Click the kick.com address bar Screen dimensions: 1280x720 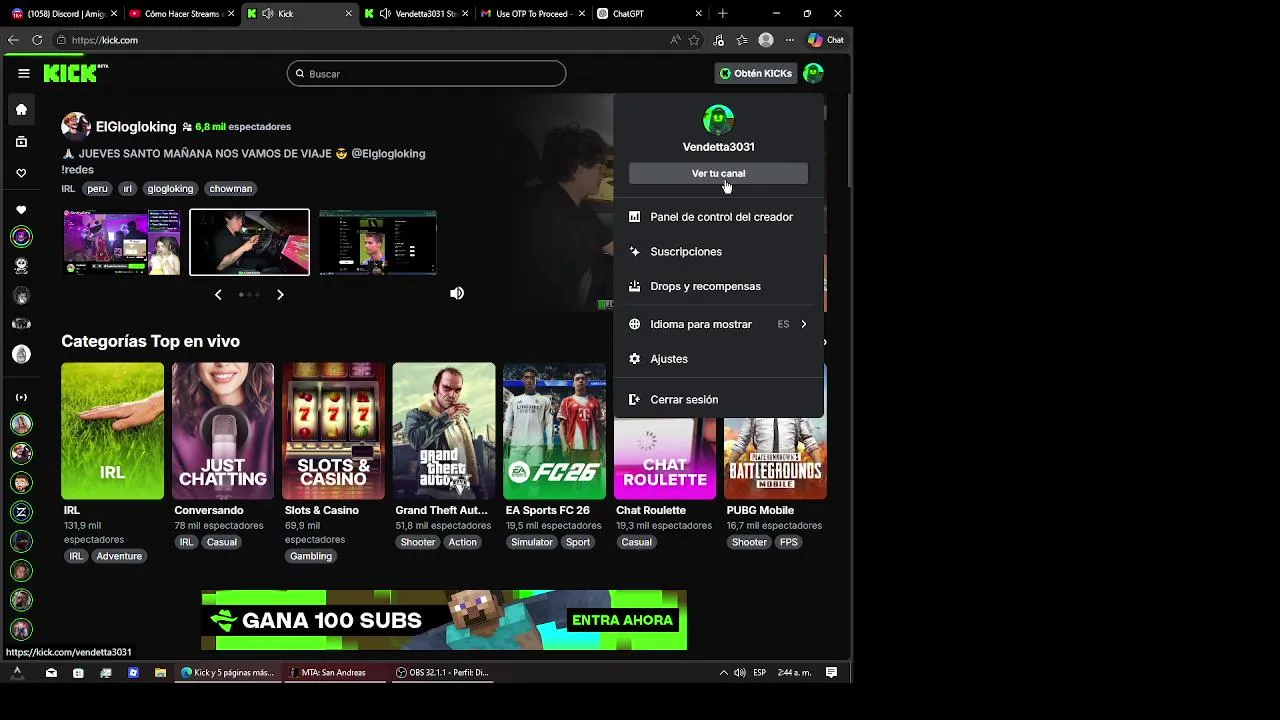coord(360,40)
